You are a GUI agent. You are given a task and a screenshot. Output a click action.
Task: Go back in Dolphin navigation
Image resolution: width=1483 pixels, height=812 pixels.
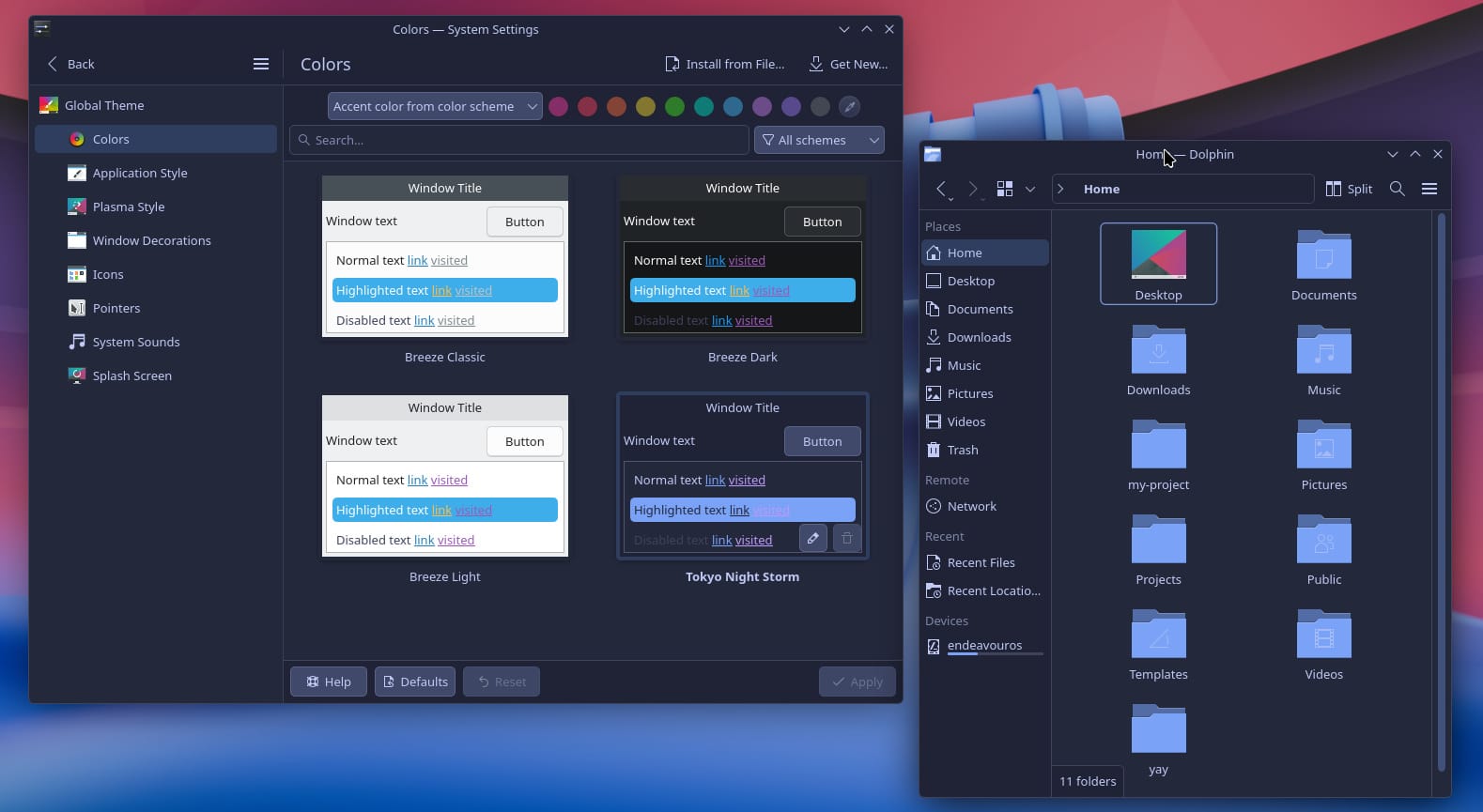pos(943,189)
